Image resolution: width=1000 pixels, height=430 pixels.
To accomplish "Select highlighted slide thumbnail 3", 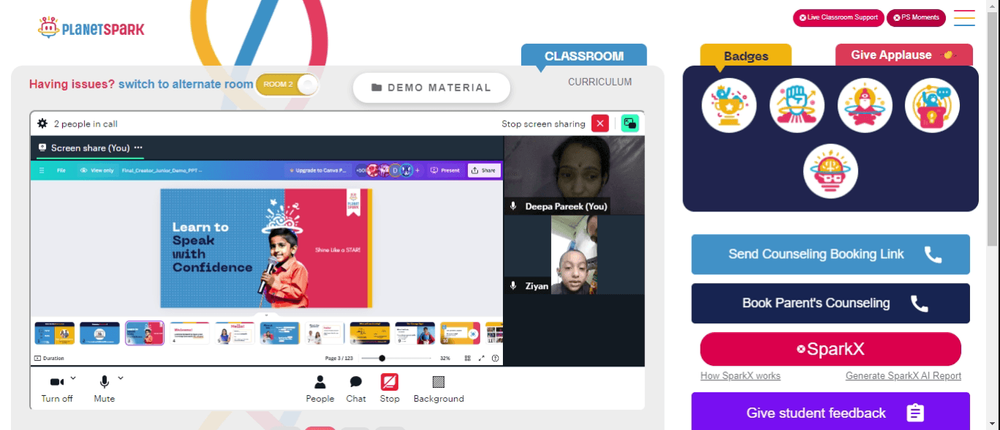I will 145,333.
